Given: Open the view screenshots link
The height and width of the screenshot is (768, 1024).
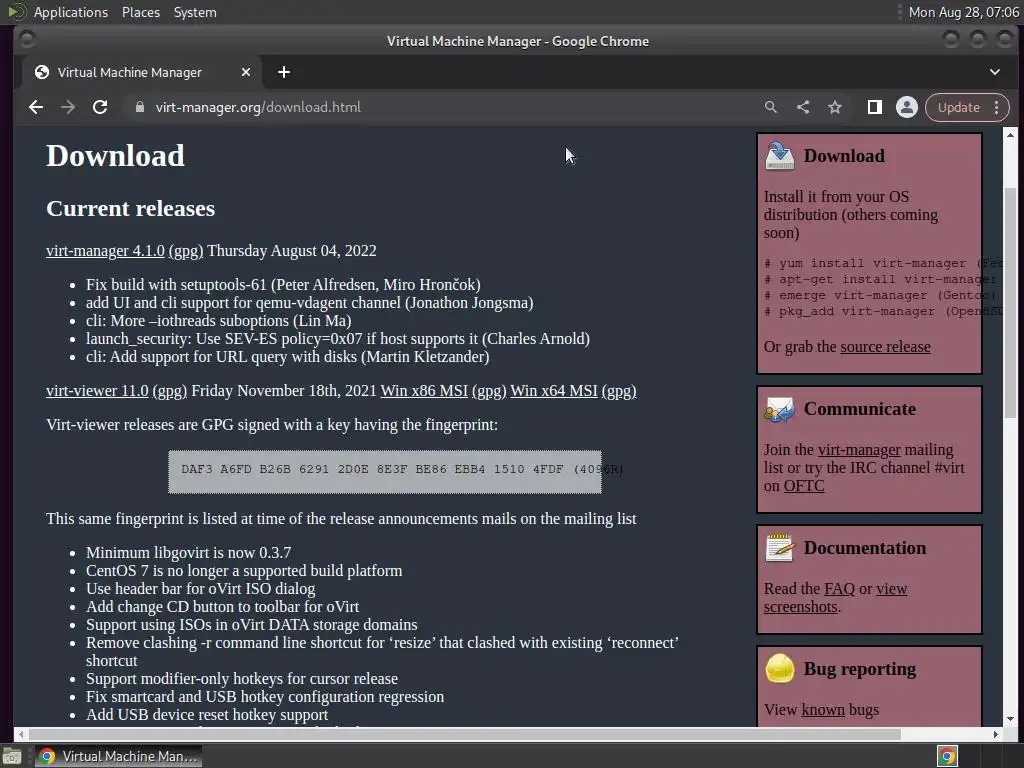Looking at the screenshot, I should point(835,598).
